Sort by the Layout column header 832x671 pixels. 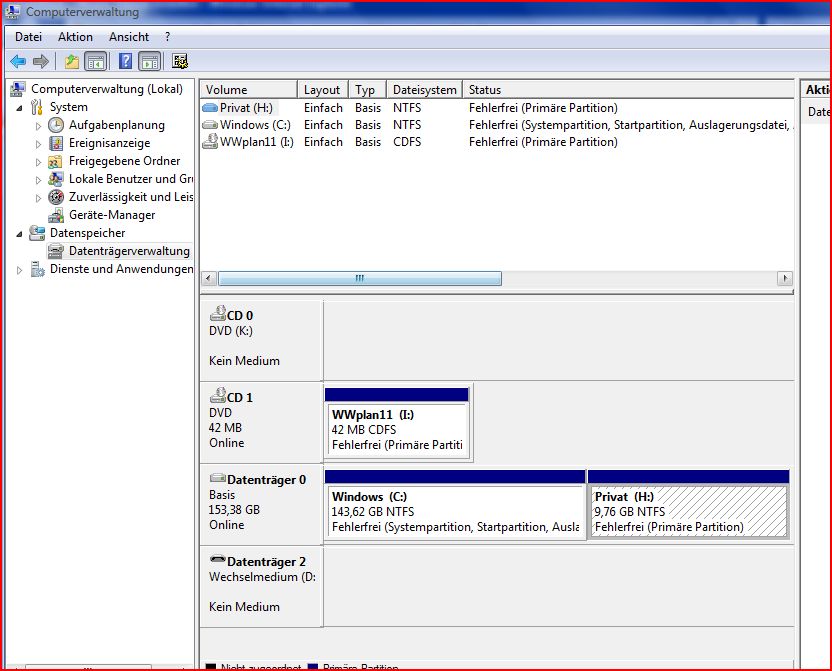(323, 90)
